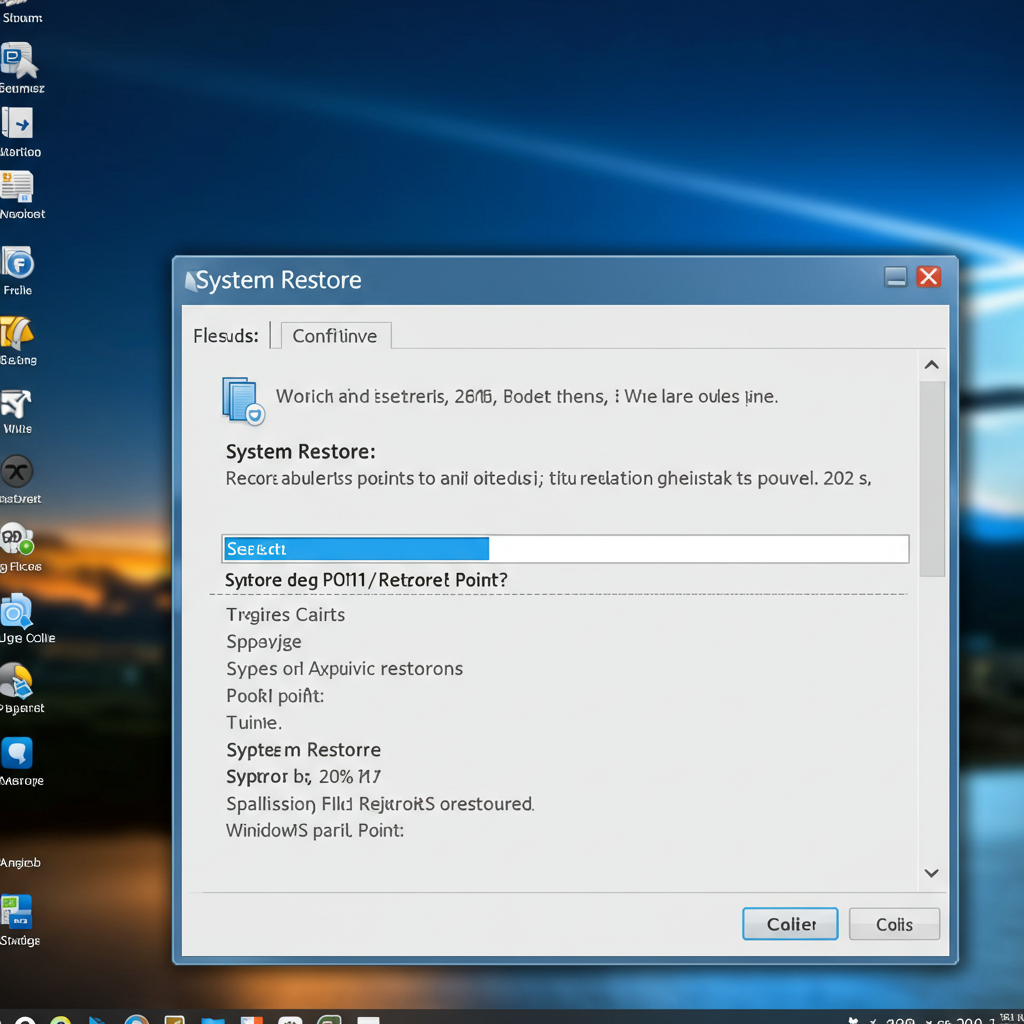Click the System Restore title bar icon
The height and width of the screenshot is (1024, 1024).
pyautogui.click(x=190, y=281)
